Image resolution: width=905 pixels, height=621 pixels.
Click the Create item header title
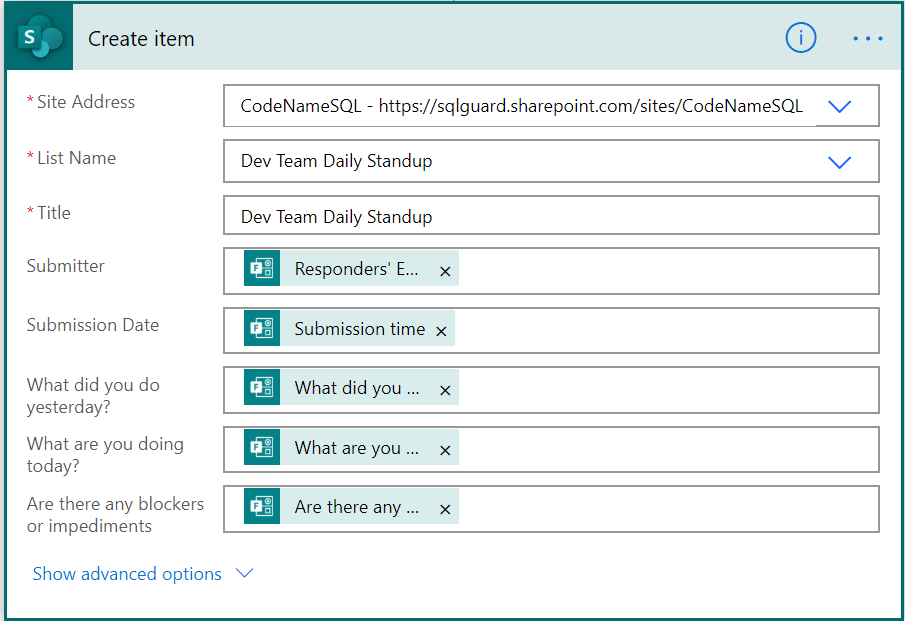[x=141, y=39]
